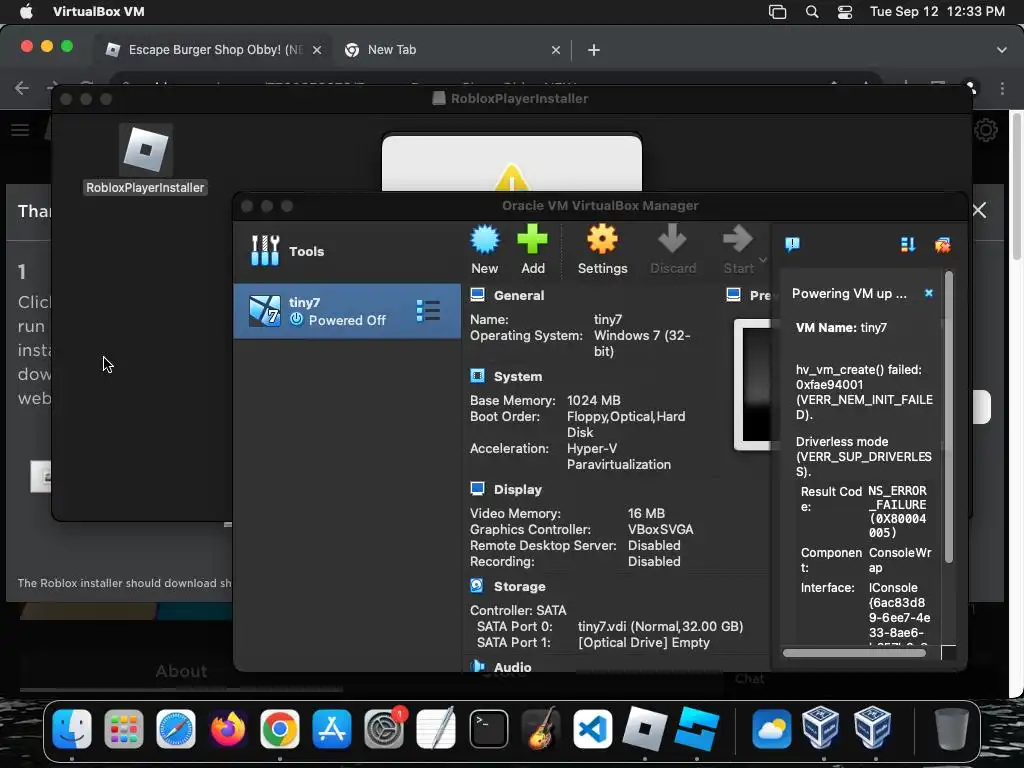The width and height of the screenshot is (1024, 768).
Task: Click the Preview section monitor icon
Action: click(x=733, y=295)
